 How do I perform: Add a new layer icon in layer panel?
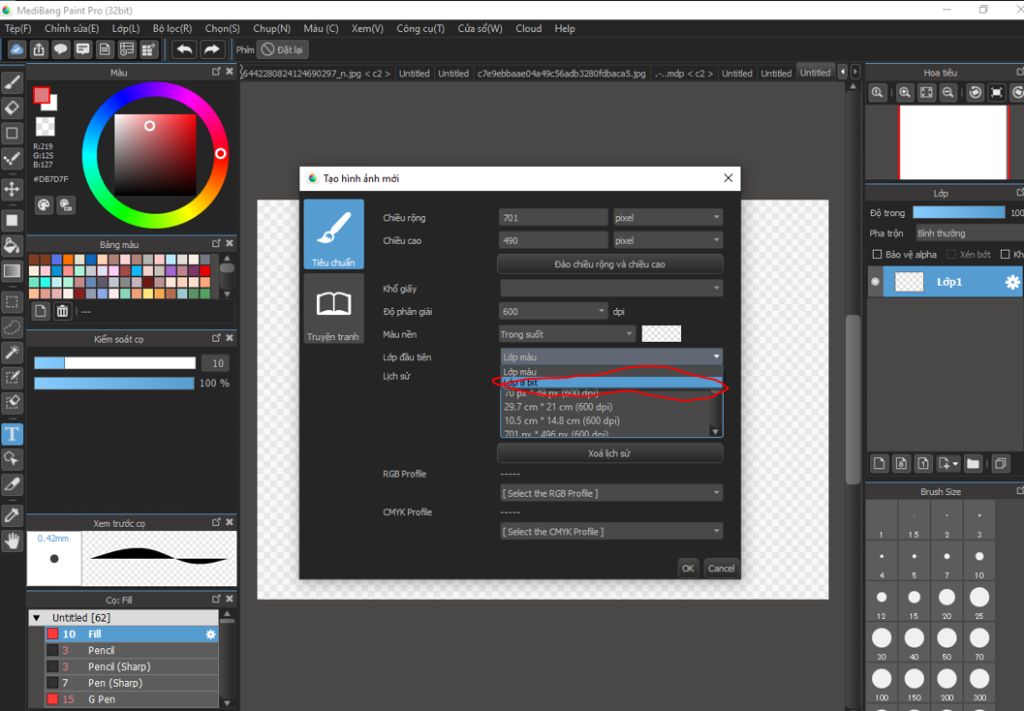[x=879, y=464]
